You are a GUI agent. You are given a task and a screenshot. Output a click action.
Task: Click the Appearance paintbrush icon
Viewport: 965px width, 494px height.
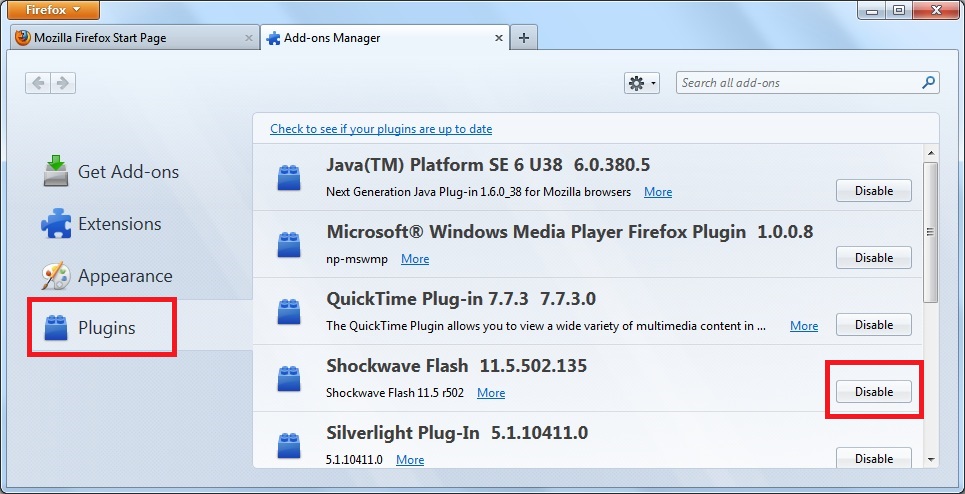coord(56,276)
